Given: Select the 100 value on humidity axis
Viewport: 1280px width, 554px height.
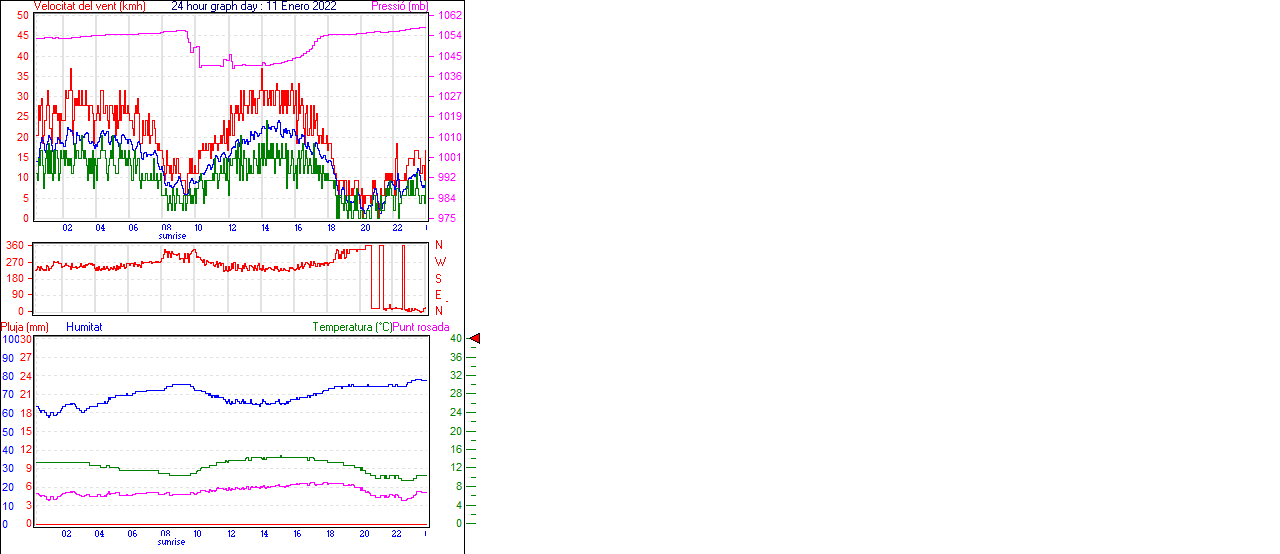Looking at the screenshot, I should [9, 339].
